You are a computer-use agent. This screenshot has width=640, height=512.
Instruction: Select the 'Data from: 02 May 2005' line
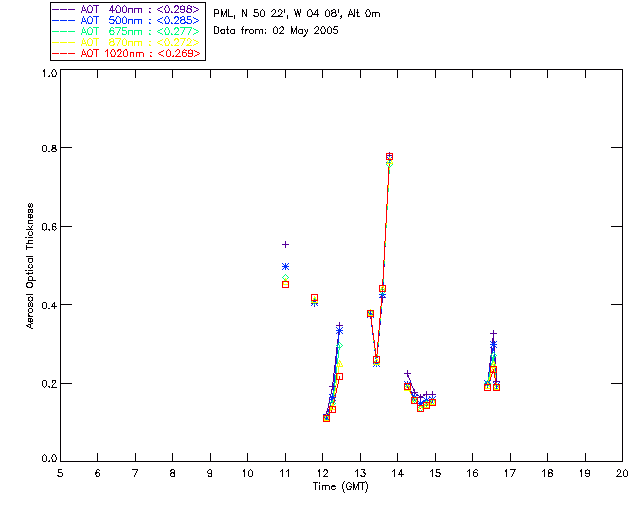[x=276, y=31]
